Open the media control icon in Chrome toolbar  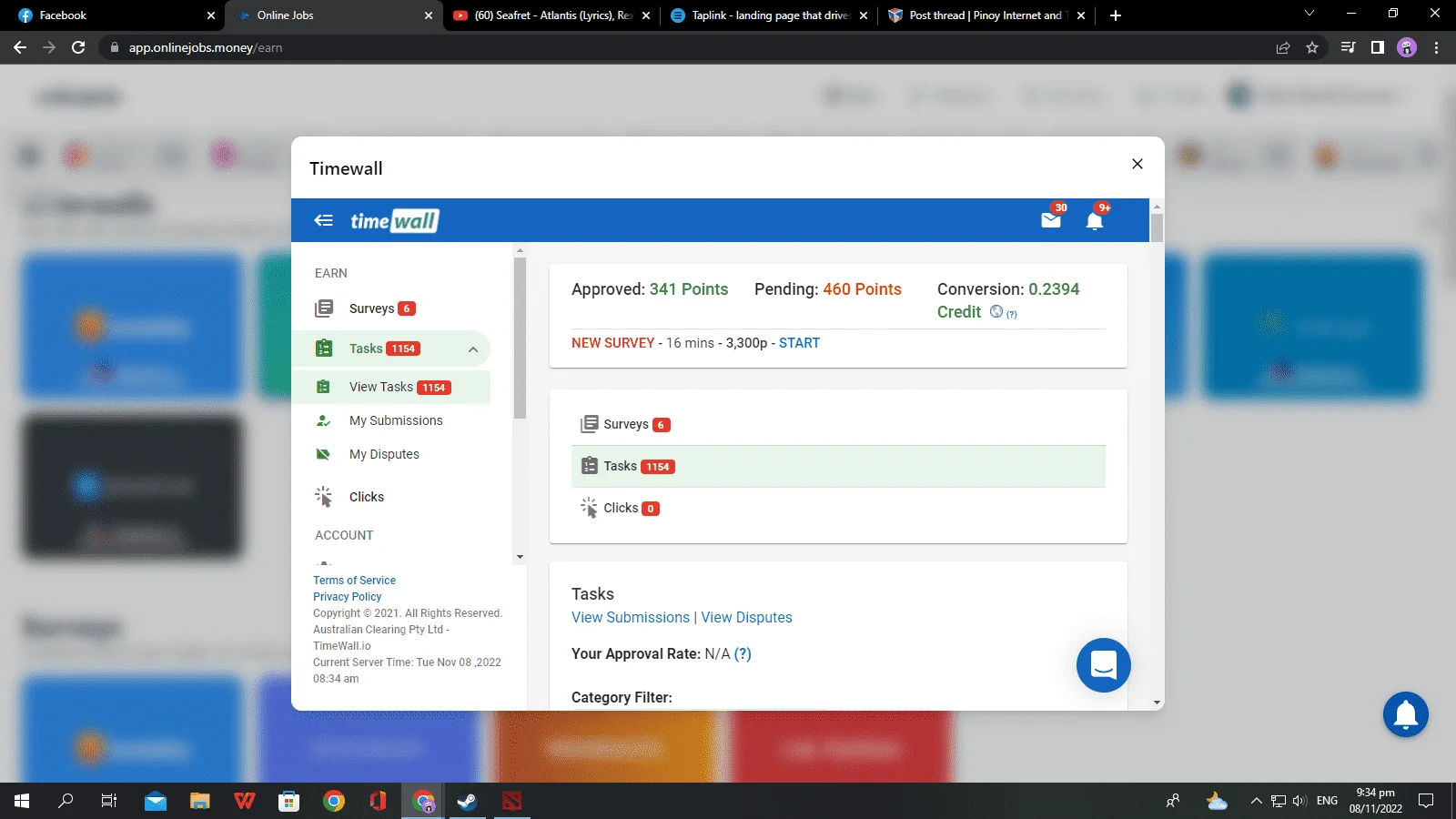pos(1349,47)
